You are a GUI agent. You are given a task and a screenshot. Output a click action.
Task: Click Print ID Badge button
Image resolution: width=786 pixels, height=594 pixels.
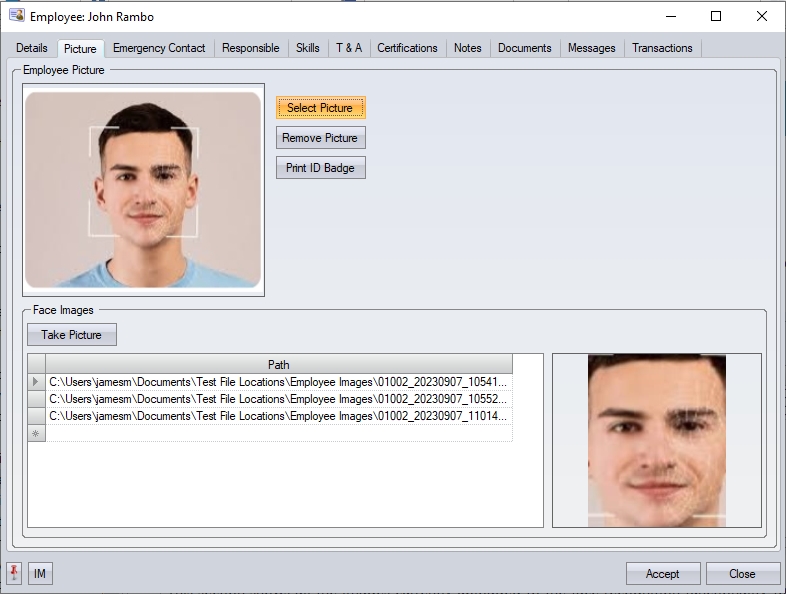point(321,168)
